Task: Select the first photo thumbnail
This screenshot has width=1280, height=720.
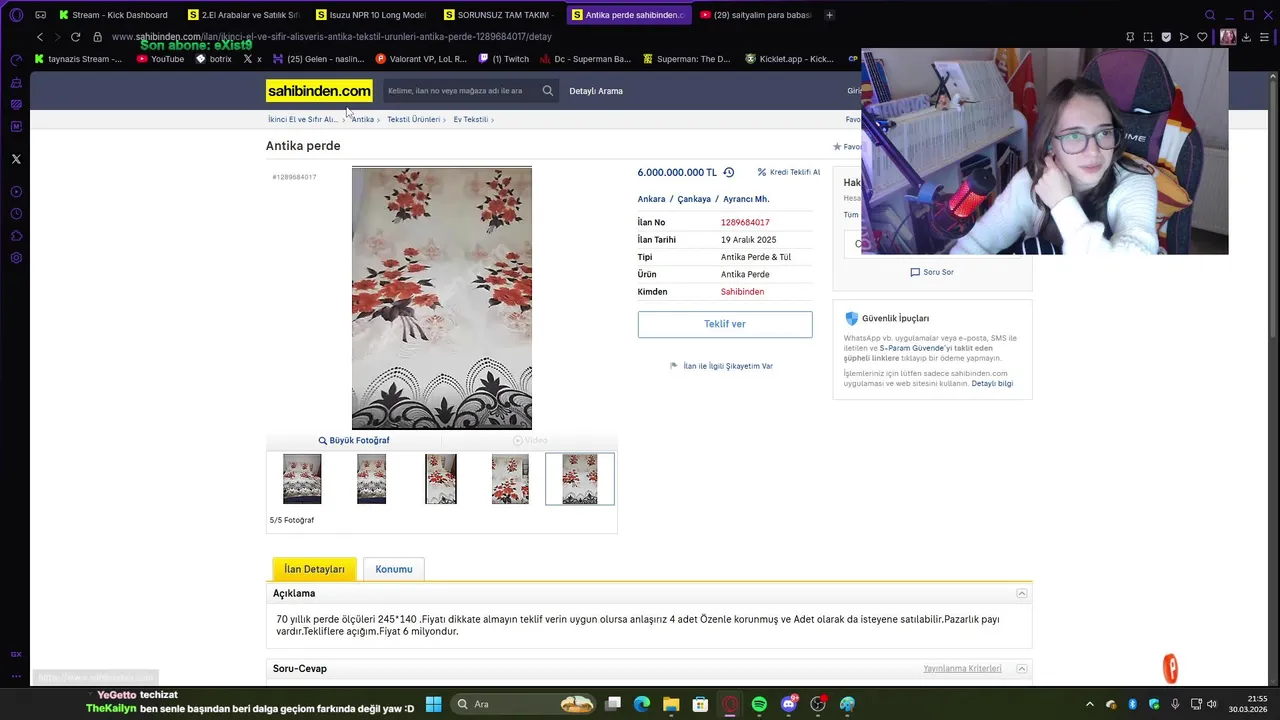Action: (302, 479)
